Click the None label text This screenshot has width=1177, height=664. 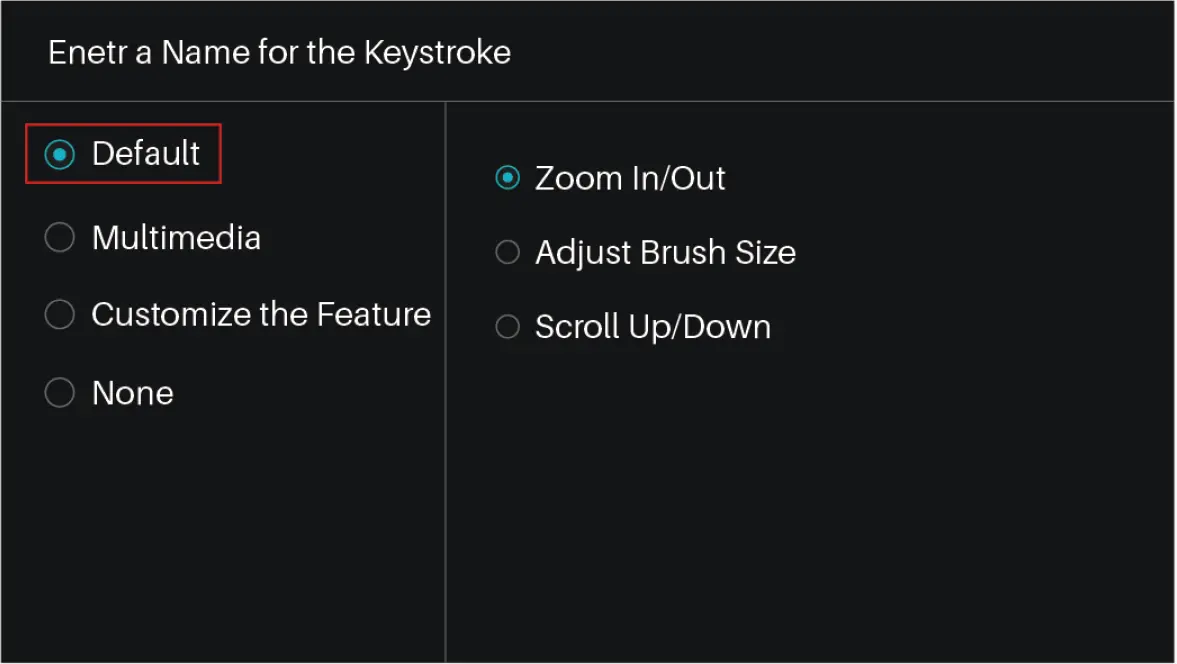tap(132, 392)
